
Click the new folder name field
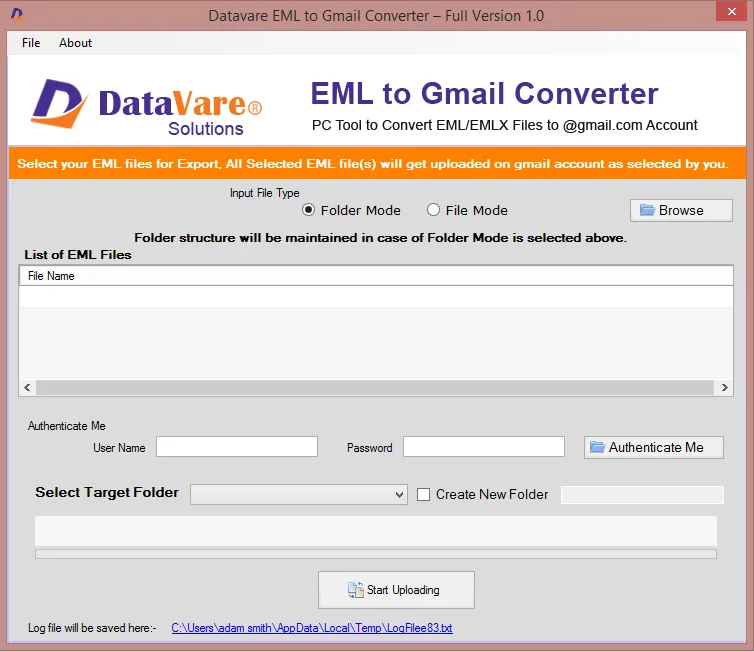(x=642, y=495)
